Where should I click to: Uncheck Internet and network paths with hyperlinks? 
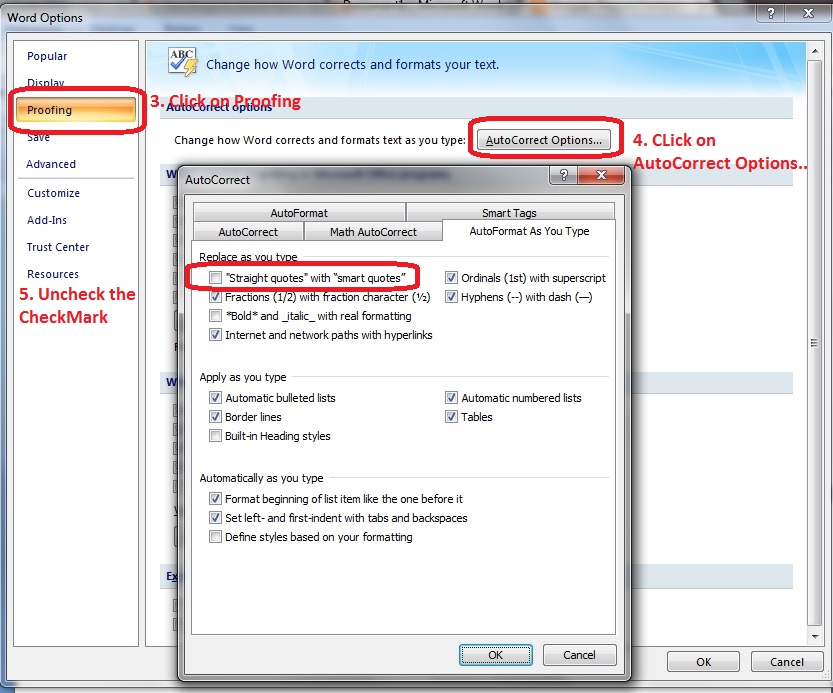(x=216, y=334)
